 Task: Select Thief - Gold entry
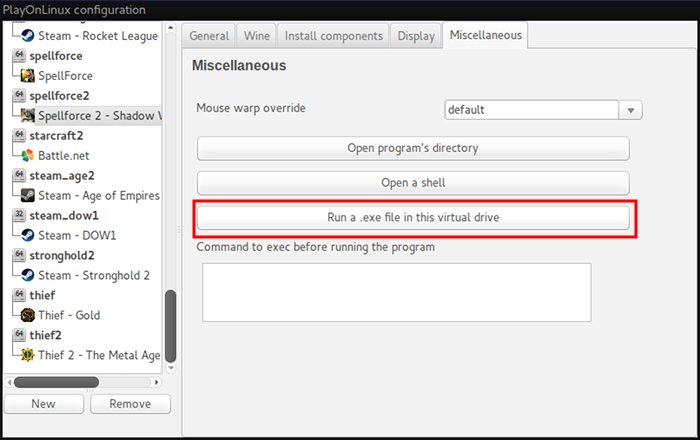69,315
